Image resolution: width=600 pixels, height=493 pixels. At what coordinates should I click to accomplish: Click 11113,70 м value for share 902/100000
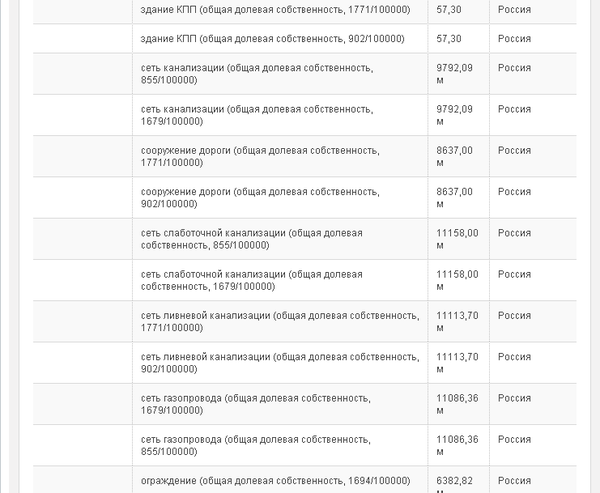tap(457, 362)
